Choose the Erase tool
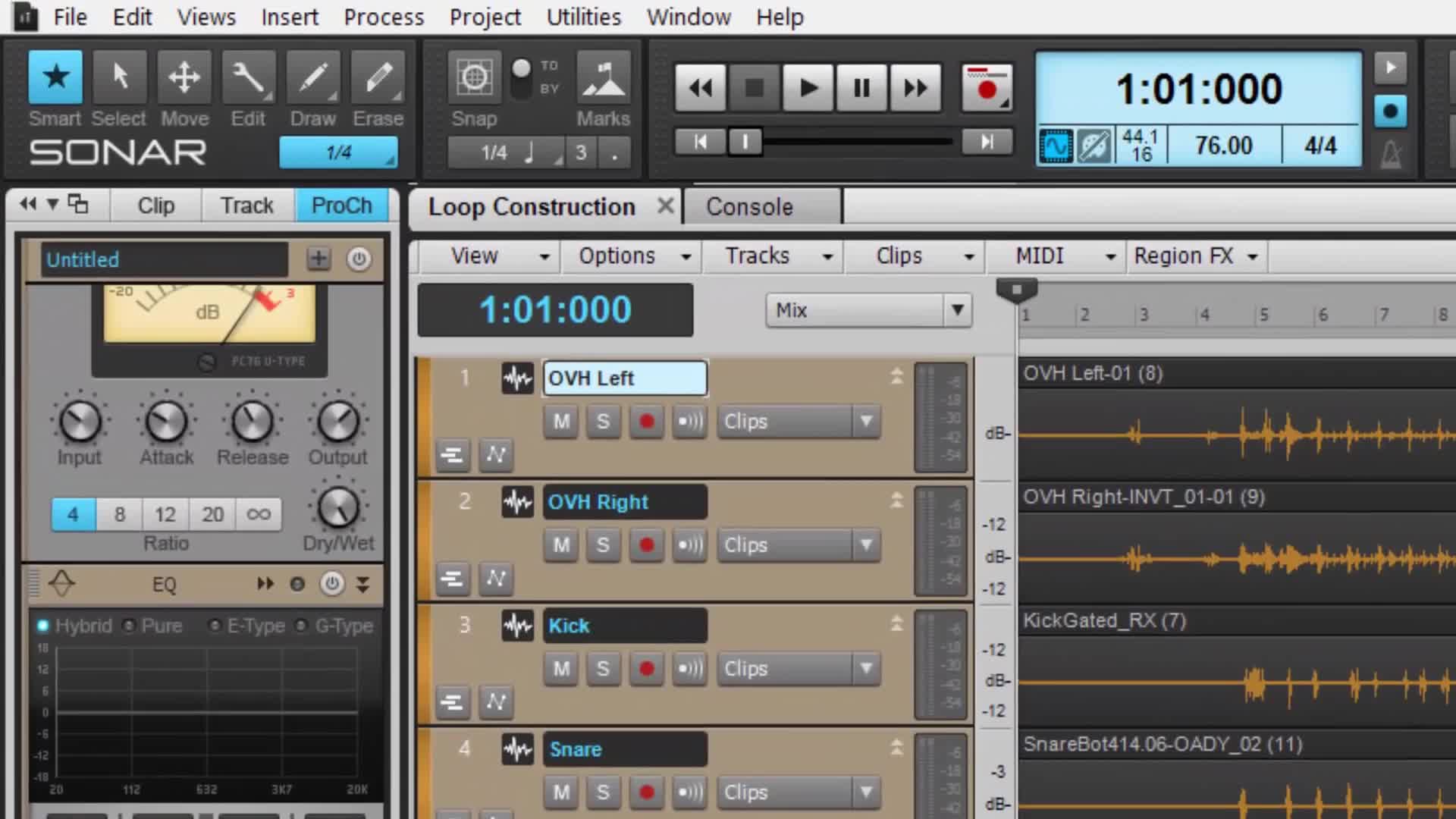The height and width of the screenshot is (819, 1456). pyautogui.click(x=378, y=77)
